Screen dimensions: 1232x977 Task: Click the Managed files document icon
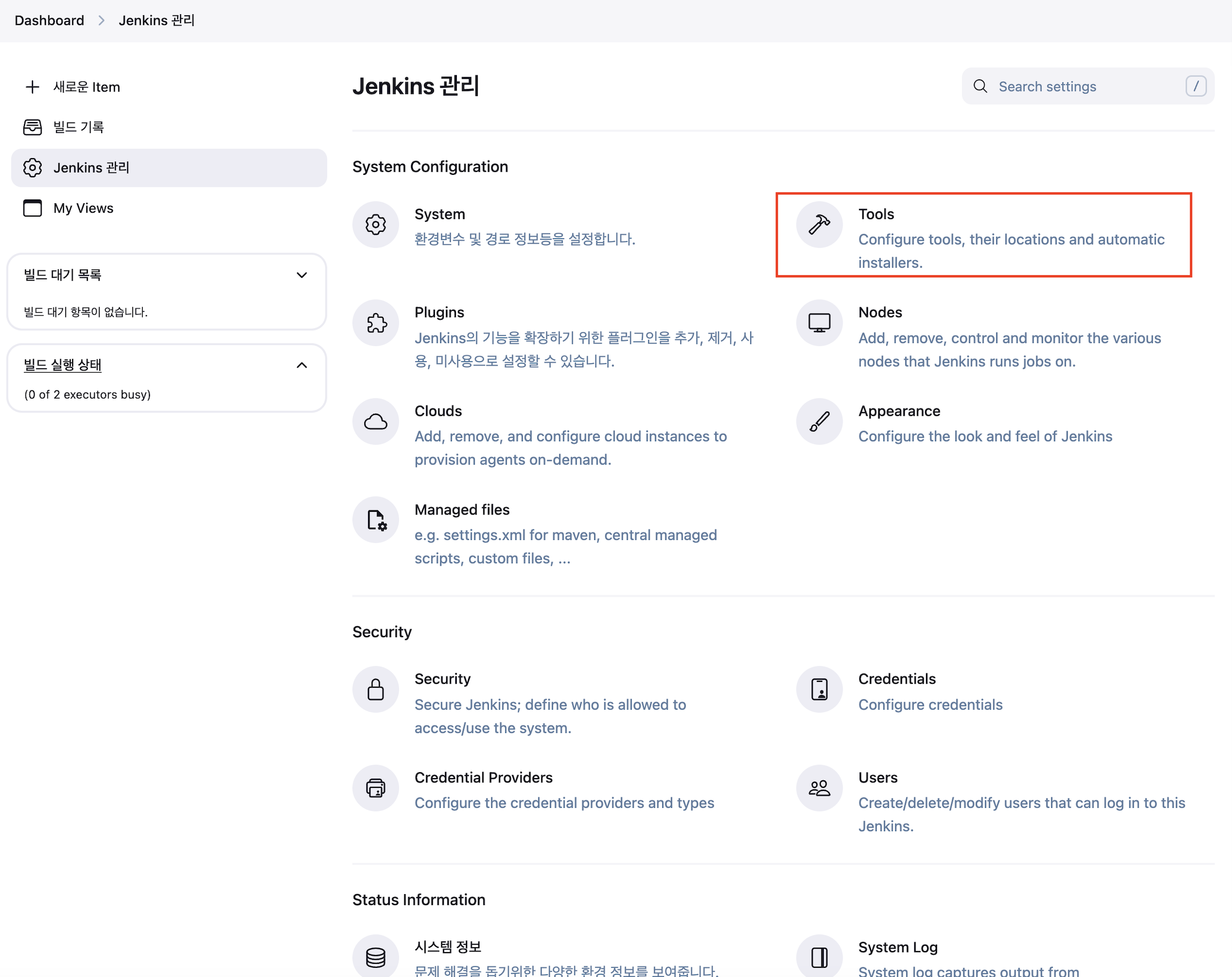tap(377, 520)
